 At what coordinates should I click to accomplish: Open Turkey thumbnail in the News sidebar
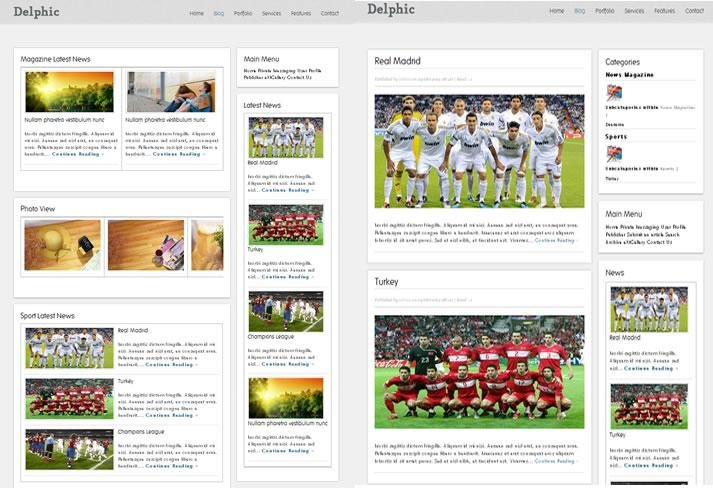click(x=649, y=406)
